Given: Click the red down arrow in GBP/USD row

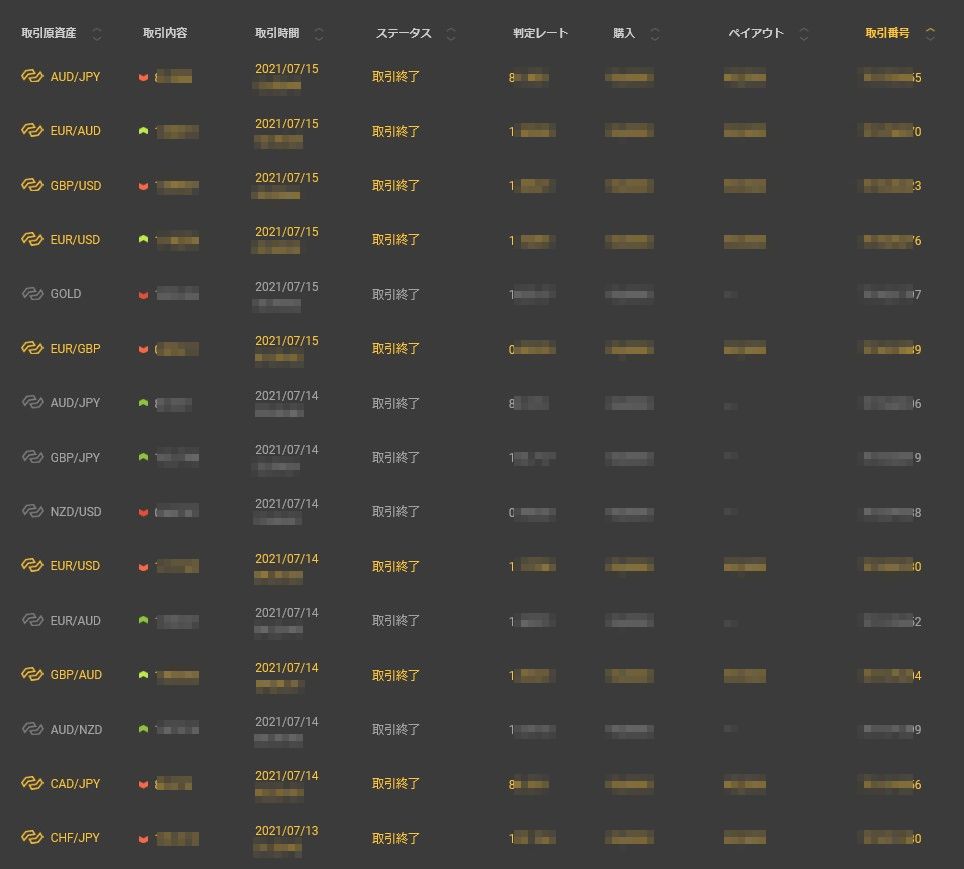Looking at the screenshot, I should pos(143,186).
